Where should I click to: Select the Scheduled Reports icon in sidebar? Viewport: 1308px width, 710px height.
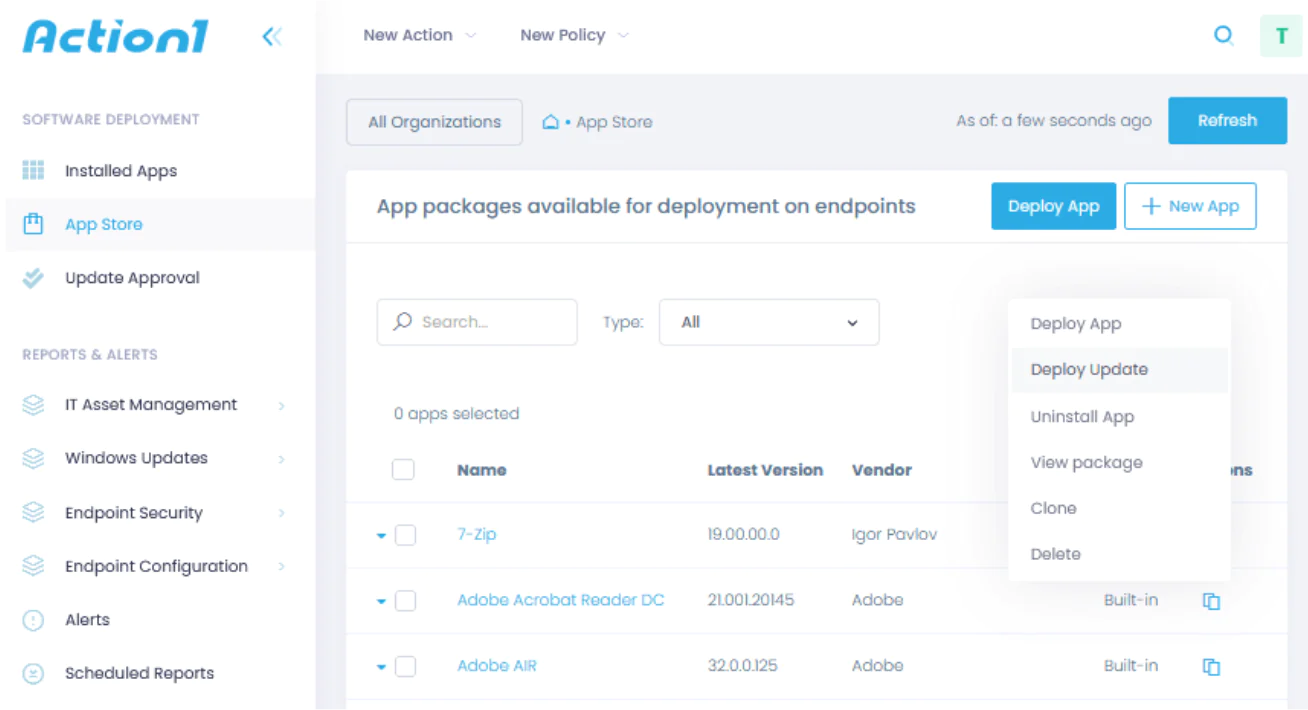coord(33,673)
